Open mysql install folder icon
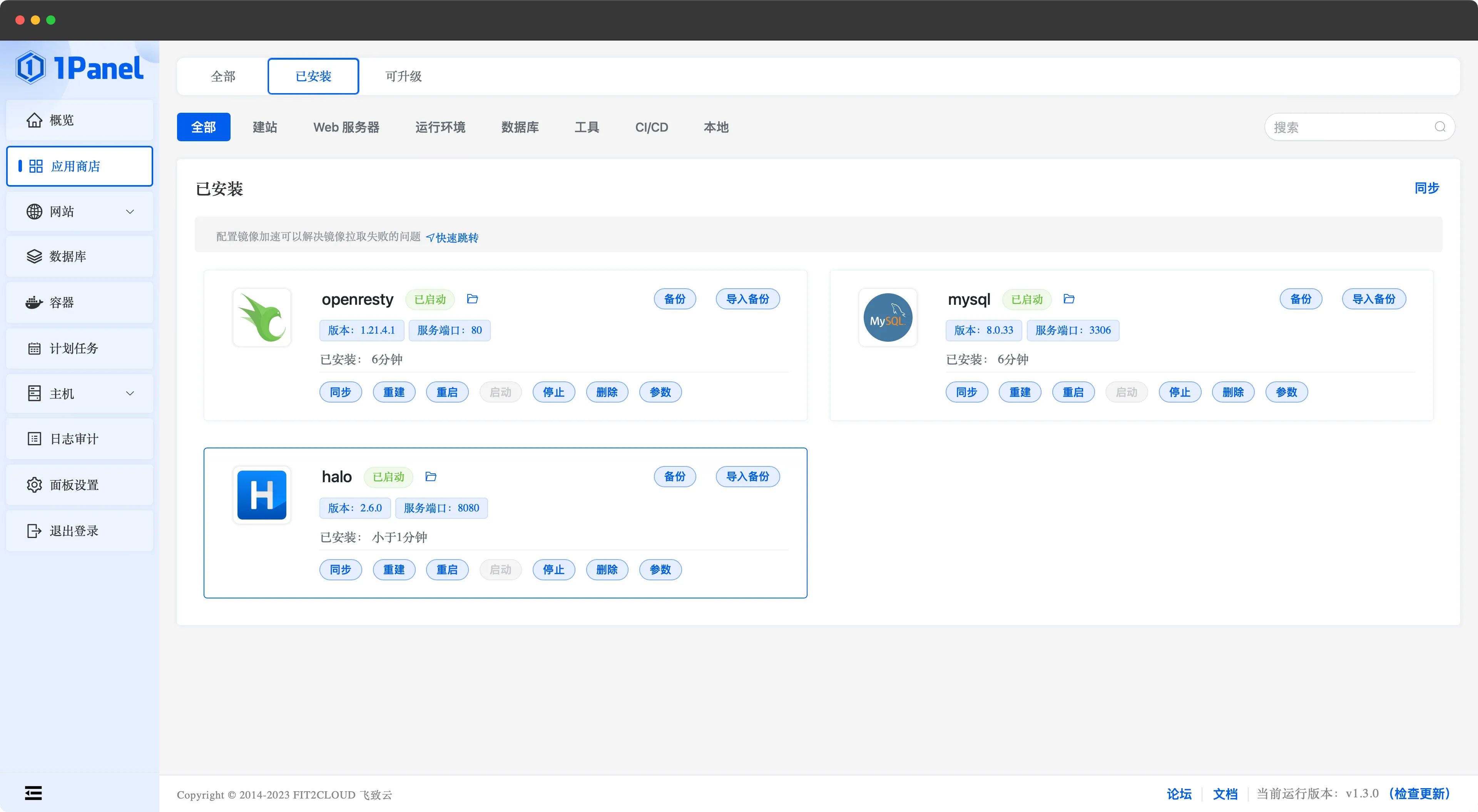 pos(1069,299)
